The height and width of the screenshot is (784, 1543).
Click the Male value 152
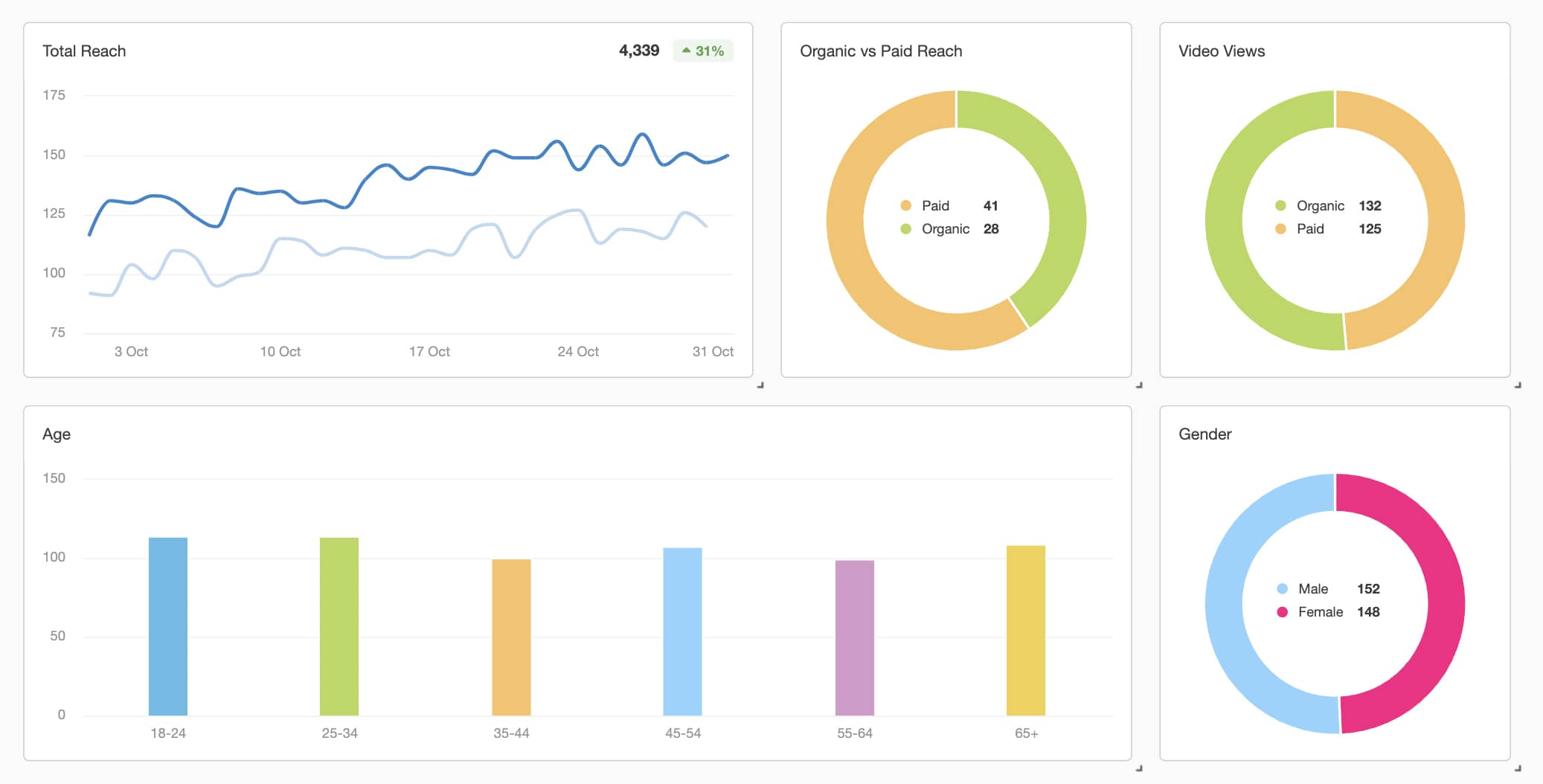pyautogui.click(x=1368, y=589)
